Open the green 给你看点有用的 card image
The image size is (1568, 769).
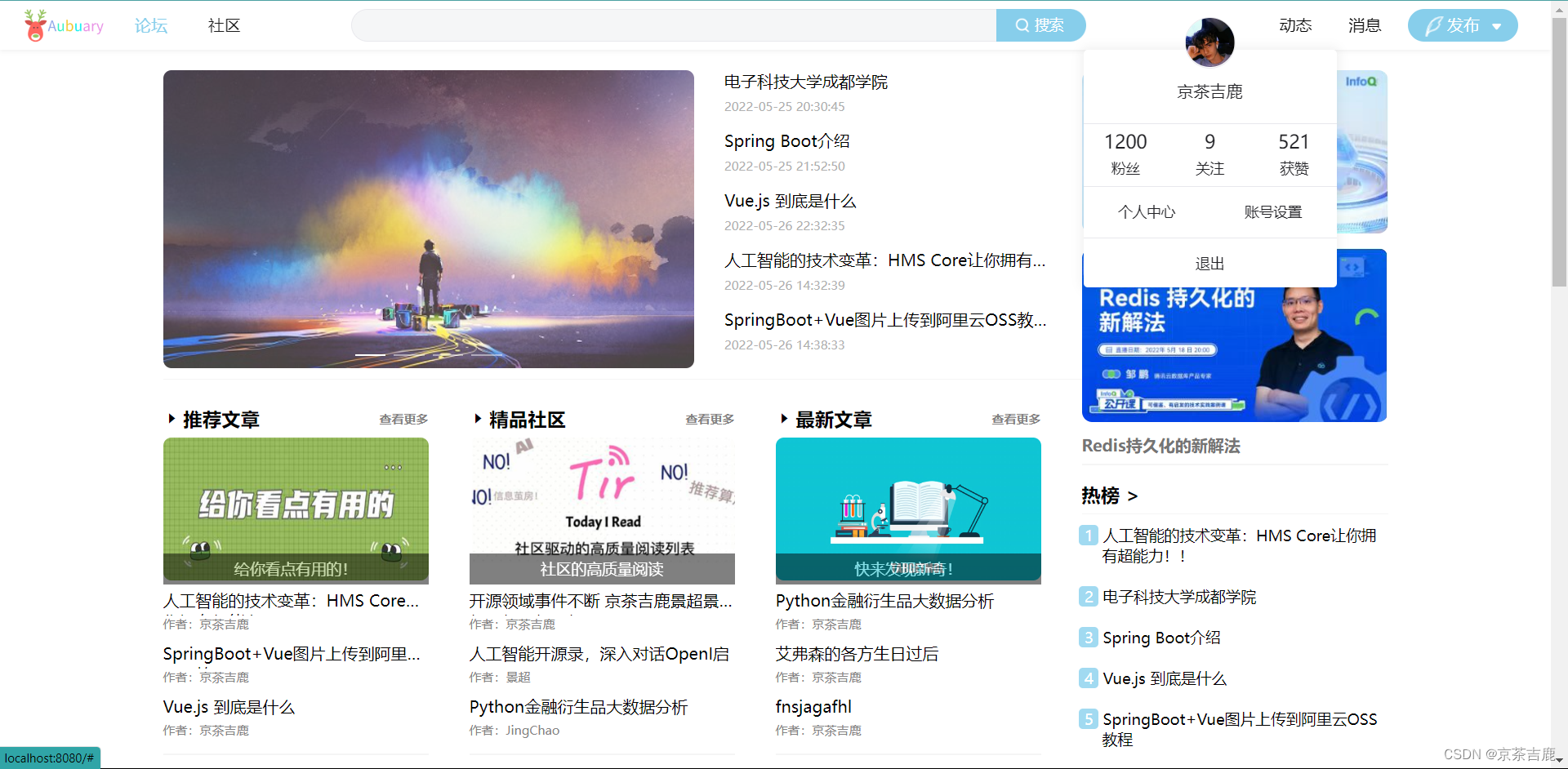click(296, 510)
